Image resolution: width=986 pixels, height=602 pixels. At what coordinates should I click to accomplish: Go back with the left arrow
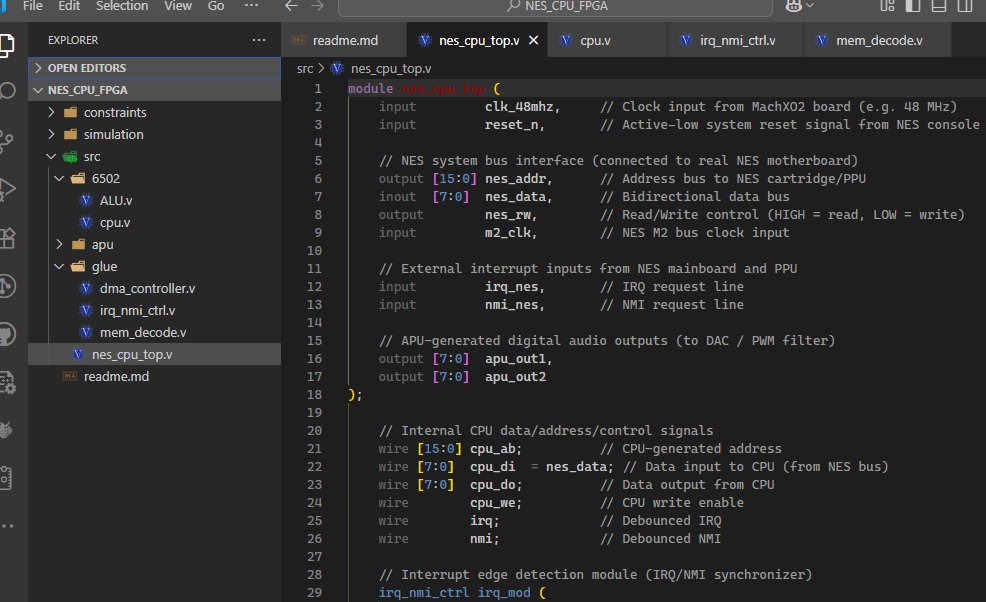[x=291, y=6]
